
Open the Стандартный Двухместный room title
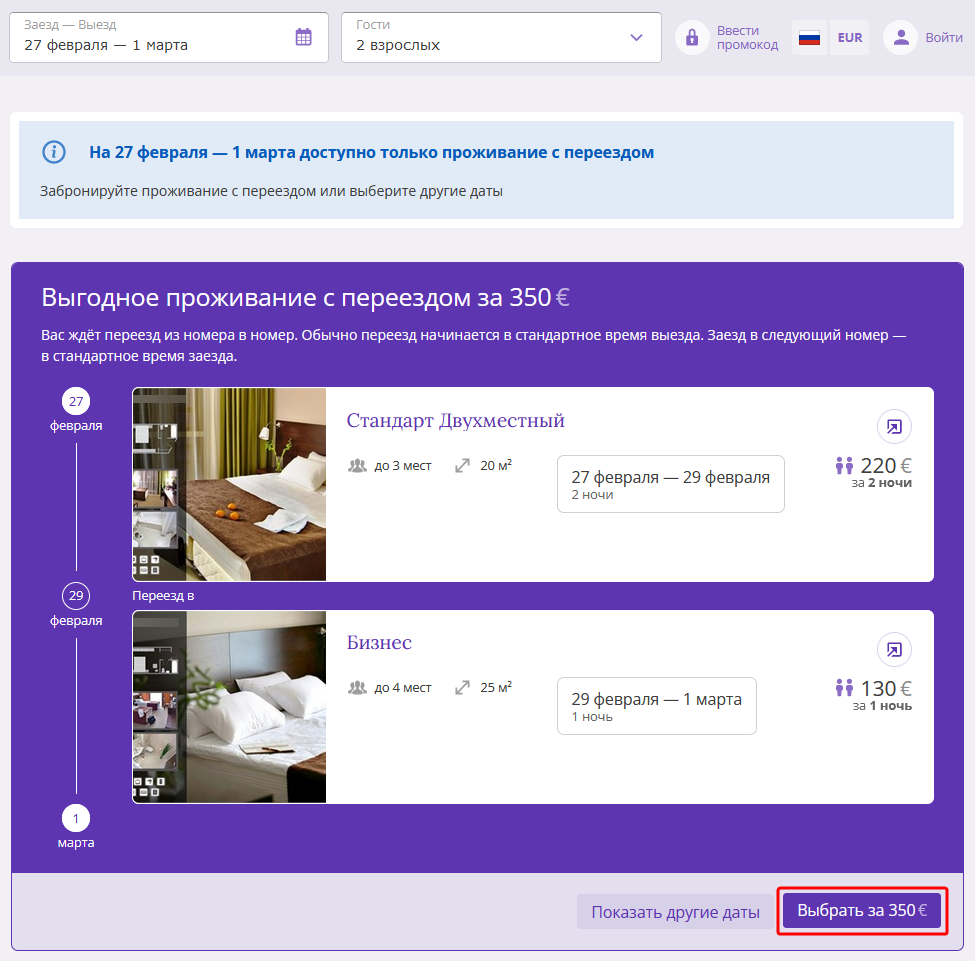pos(455,420)
